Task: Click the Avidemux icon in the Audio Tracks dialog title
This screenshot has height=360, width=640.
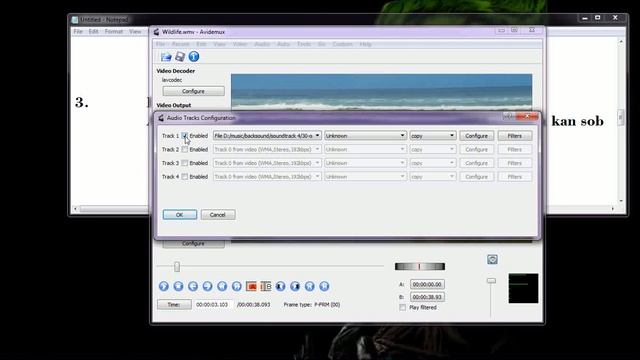Action: [161, 118]
